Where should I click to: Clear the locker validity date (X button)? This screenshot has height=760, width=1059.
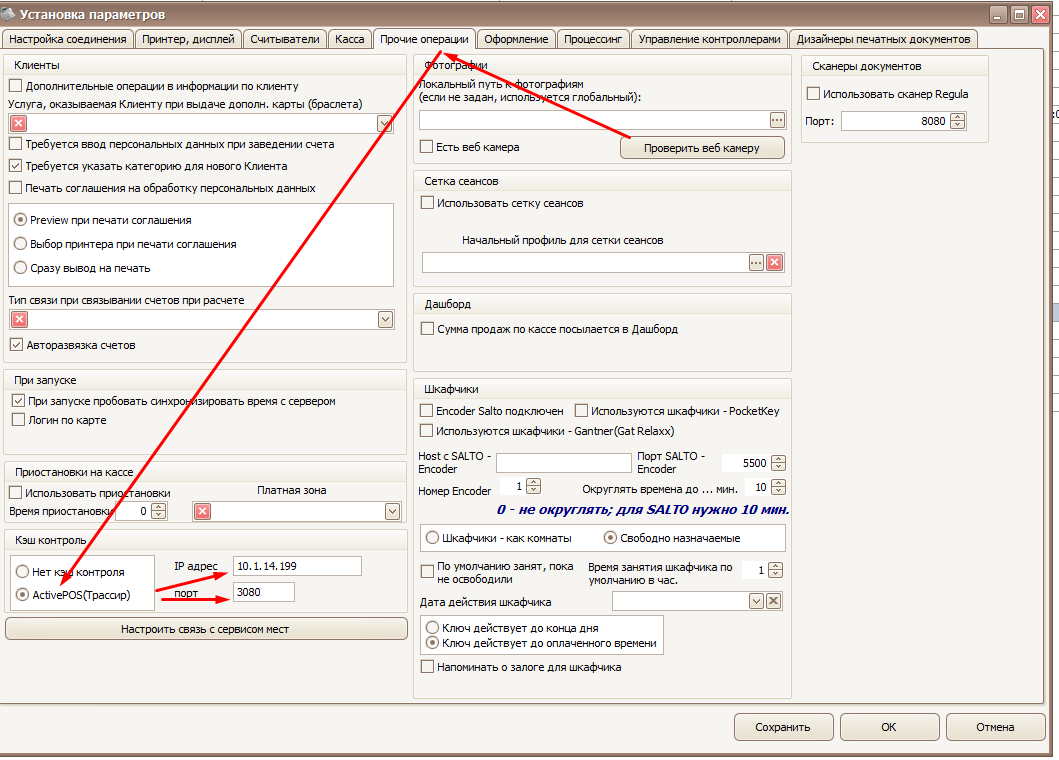(x=774, y=601)
